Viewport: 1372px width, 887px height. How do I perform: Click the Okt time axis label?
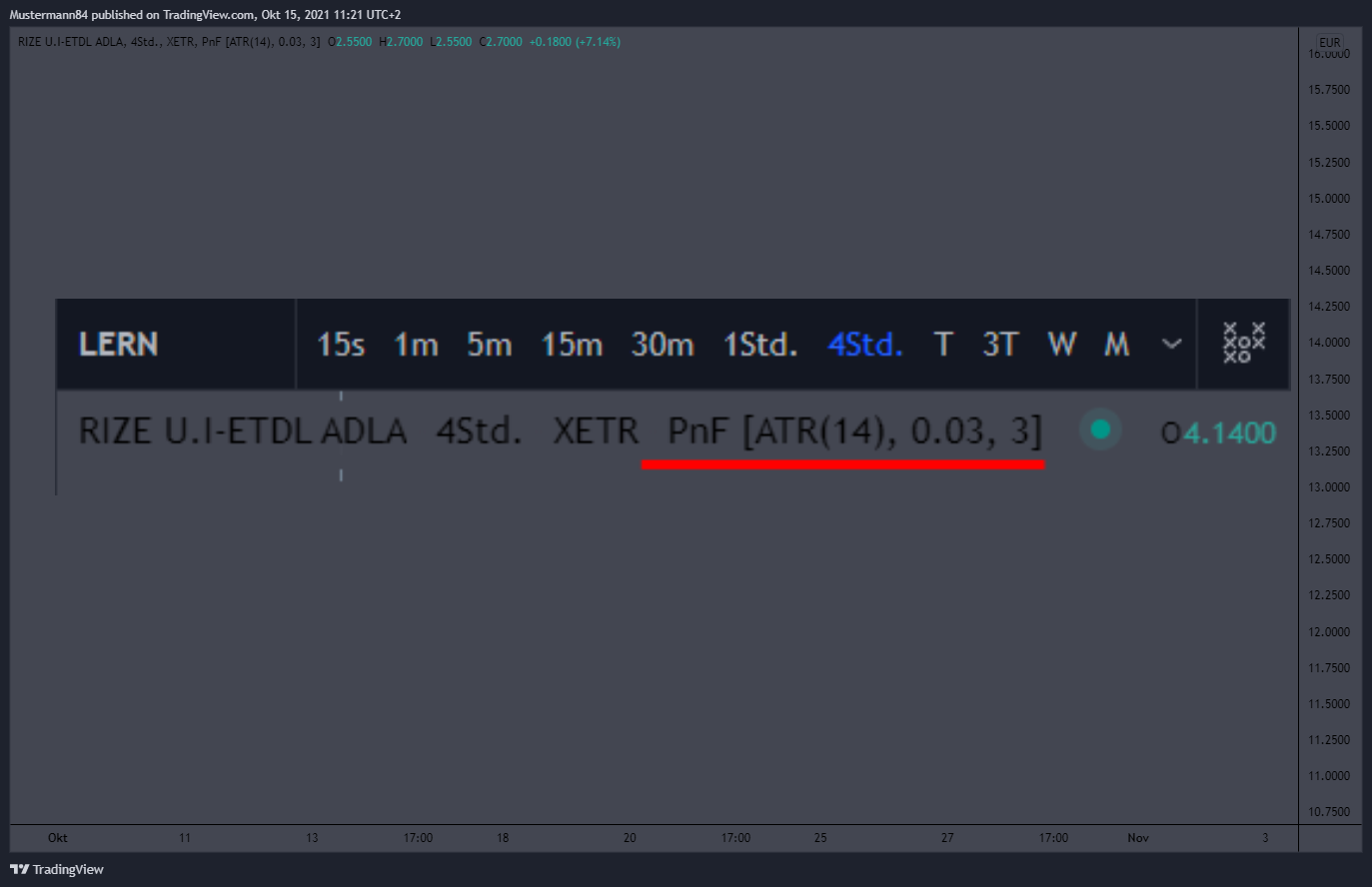58,838
